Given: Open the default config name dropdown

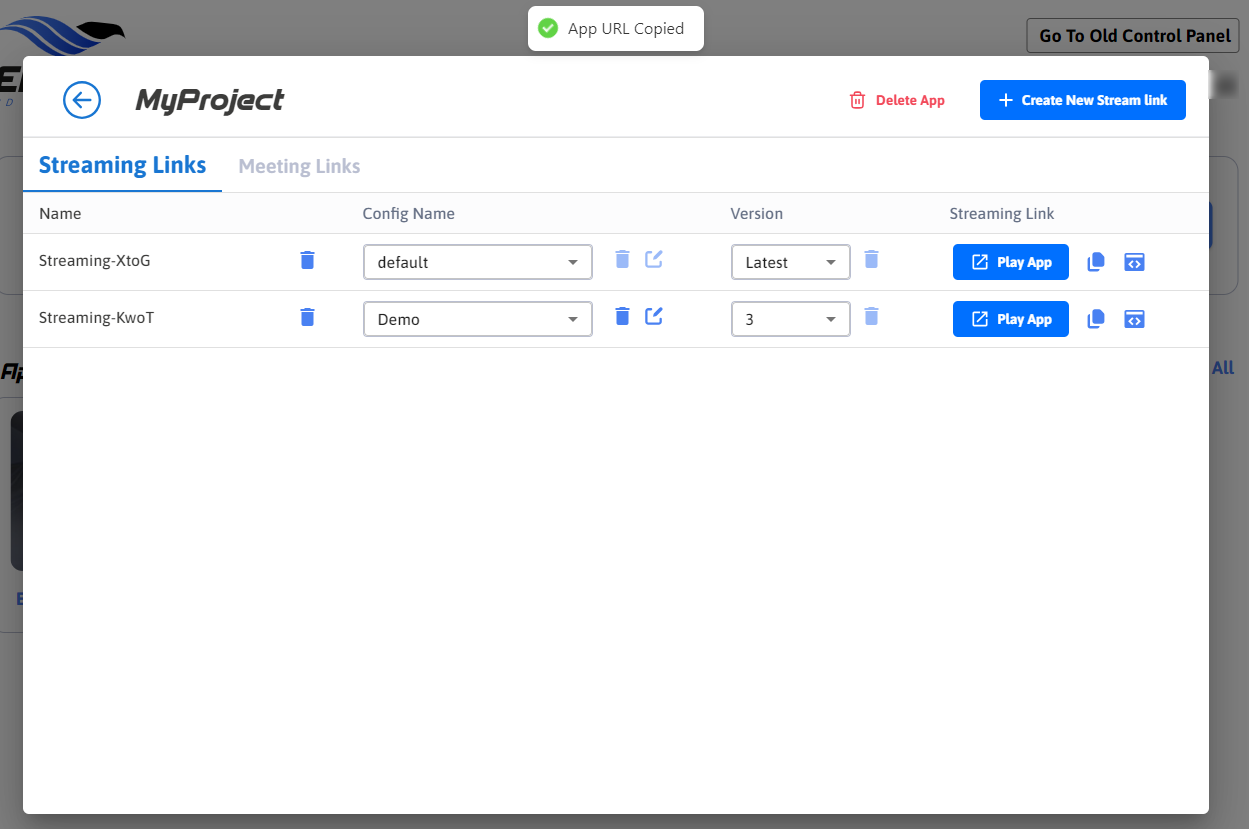Looking at the screenshot, I should pos(477,262).
